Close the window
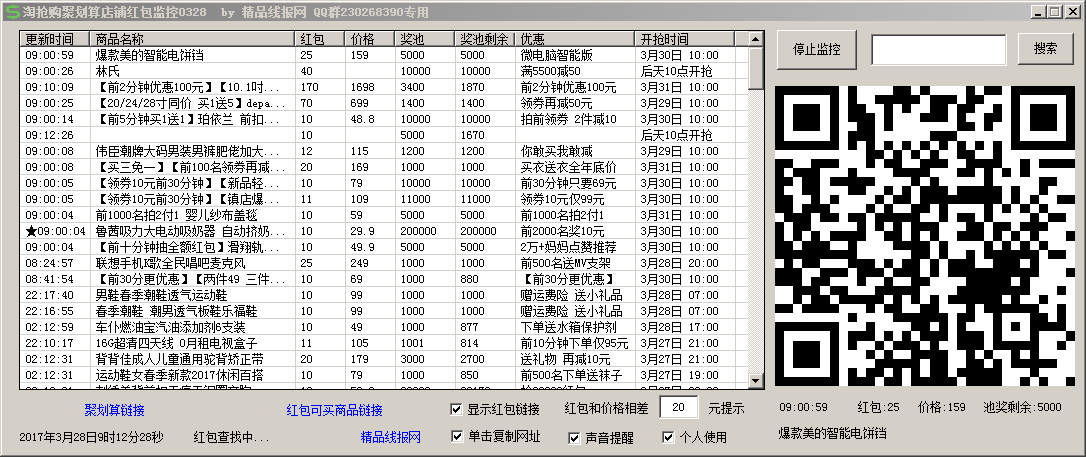Viewport: 1086px width, 457px height. pyautogui.click(x=1074, y=12)
